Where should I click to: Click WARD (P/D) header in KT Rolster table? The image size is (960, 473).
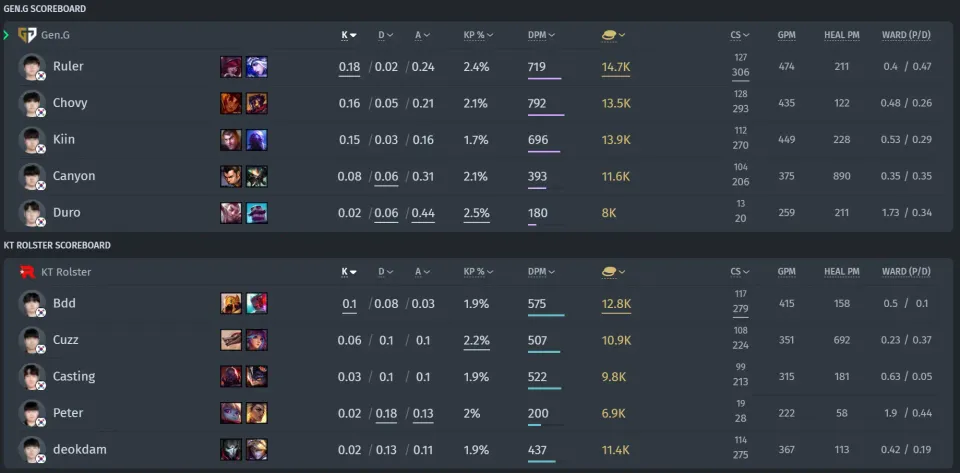(906, 272)
